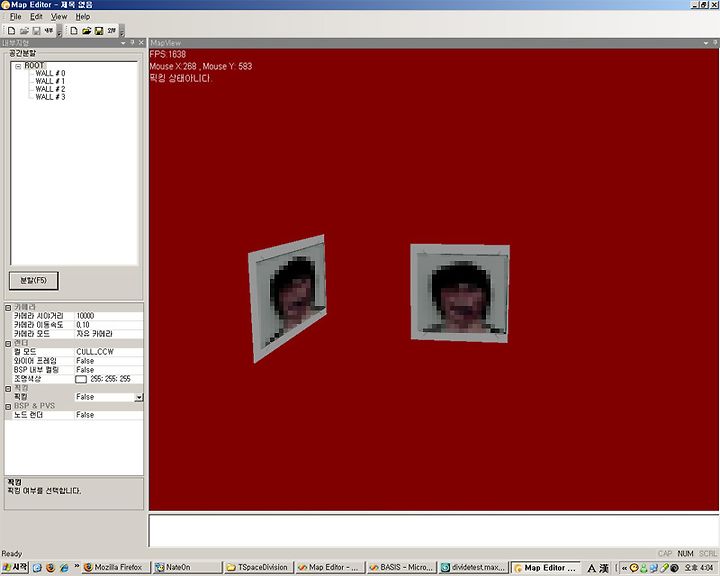Select WALL # 1 in the tree
This screenshot has height=576, width=720.
tap(50, 81)
